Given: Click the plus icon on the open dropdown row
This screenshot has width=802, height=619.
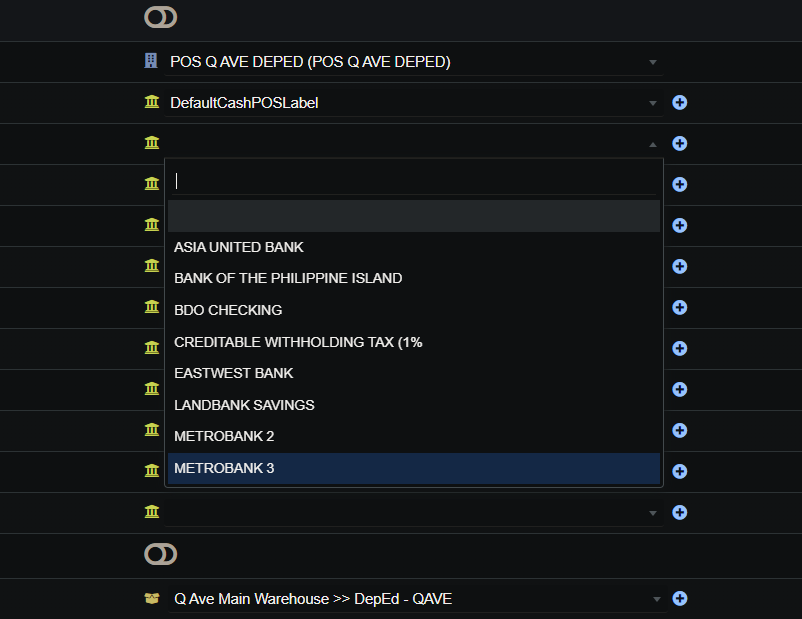Looking at the screenshot, I should [x=680, y=144].
